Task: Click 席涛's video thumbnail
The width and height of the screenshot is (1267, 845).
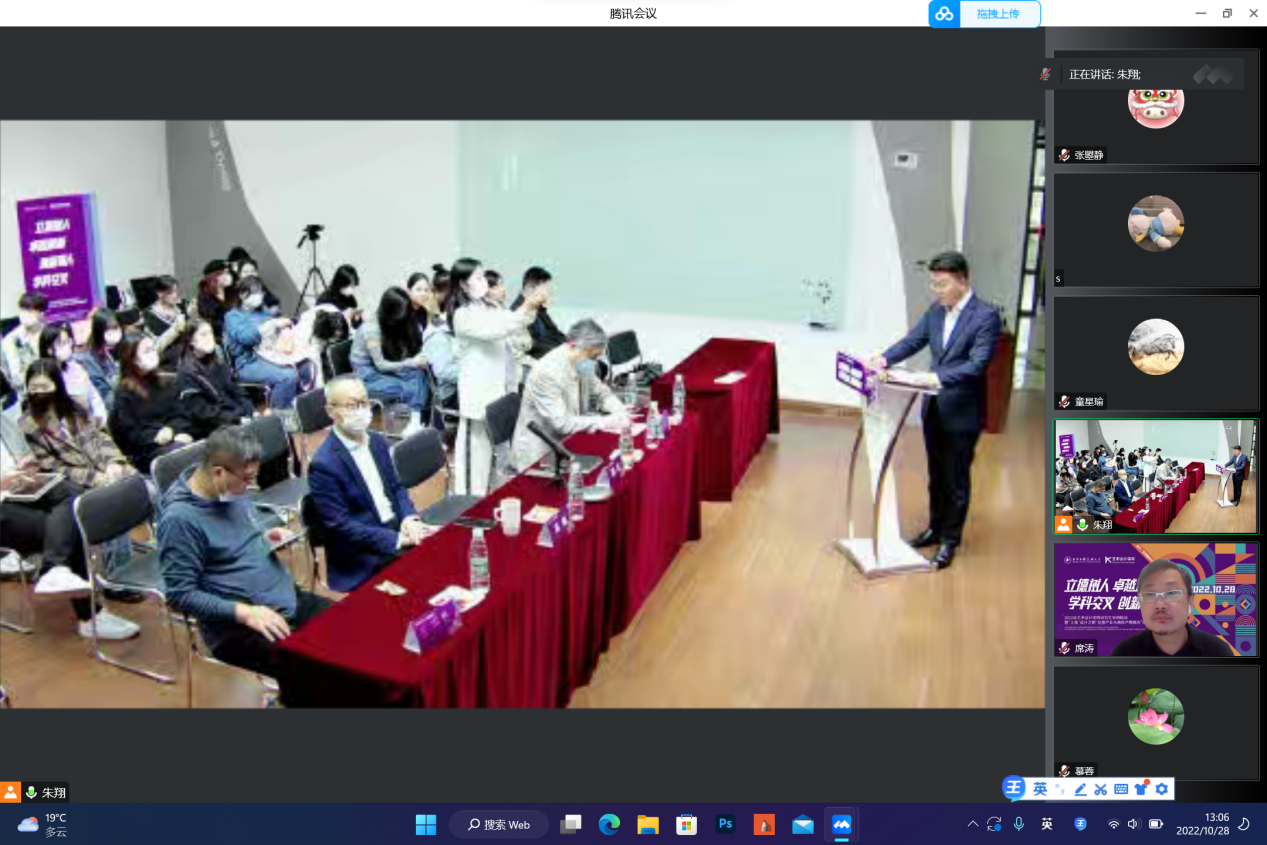Action: click(1155, 599)
